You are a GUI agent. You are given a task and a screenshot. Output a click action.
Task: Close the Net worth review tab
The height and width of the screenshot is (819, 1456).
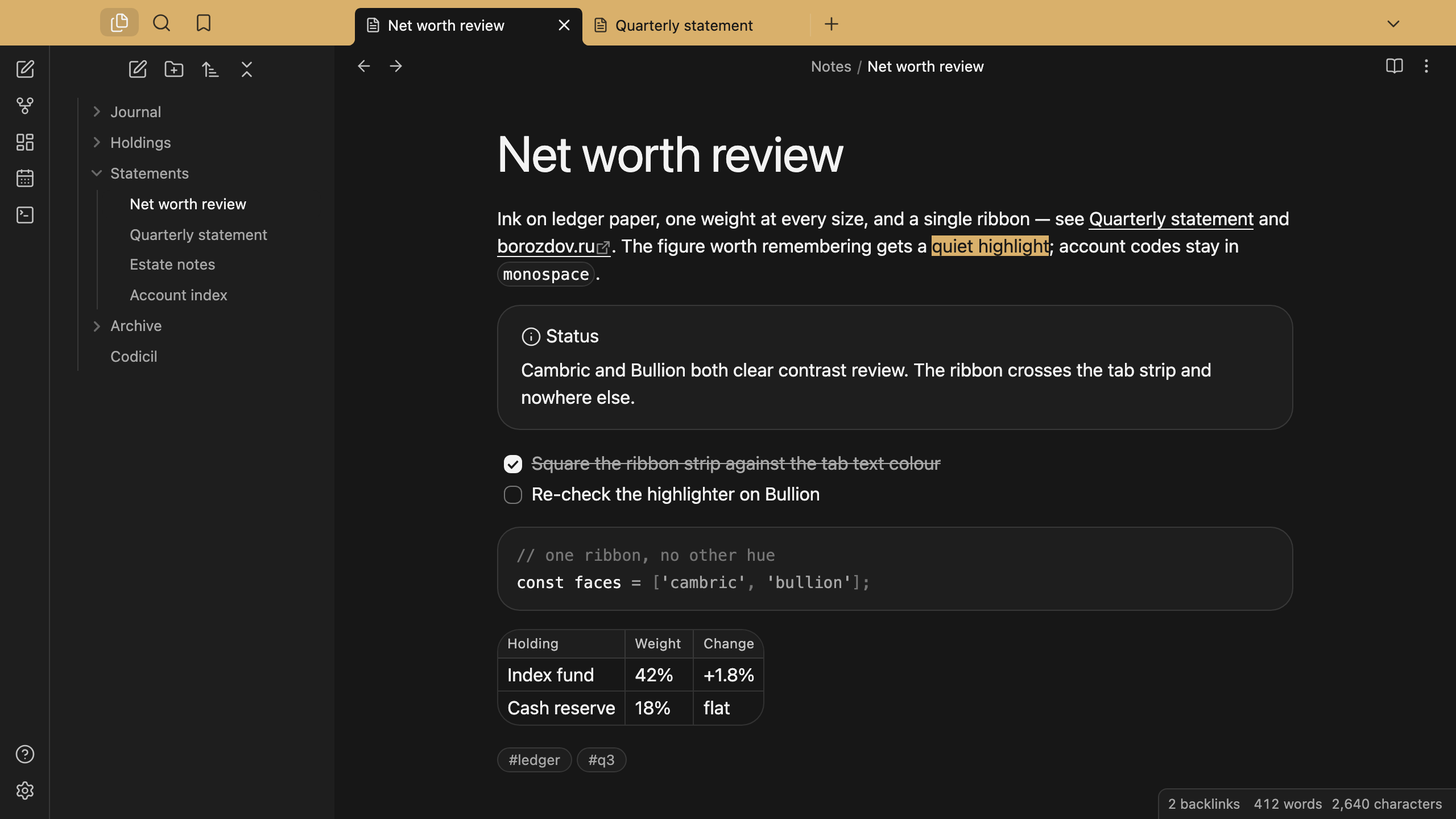click(x=564, y=26)
